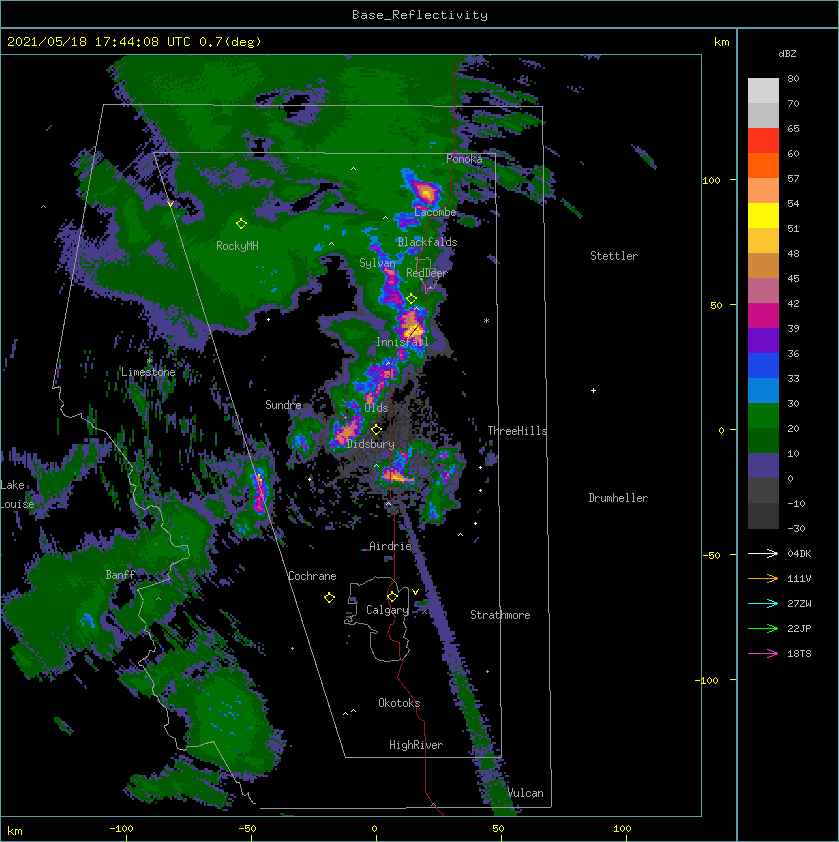
Task: Click the dBZ legend heading
Action: pyautogui.click(x=787, y=54)
